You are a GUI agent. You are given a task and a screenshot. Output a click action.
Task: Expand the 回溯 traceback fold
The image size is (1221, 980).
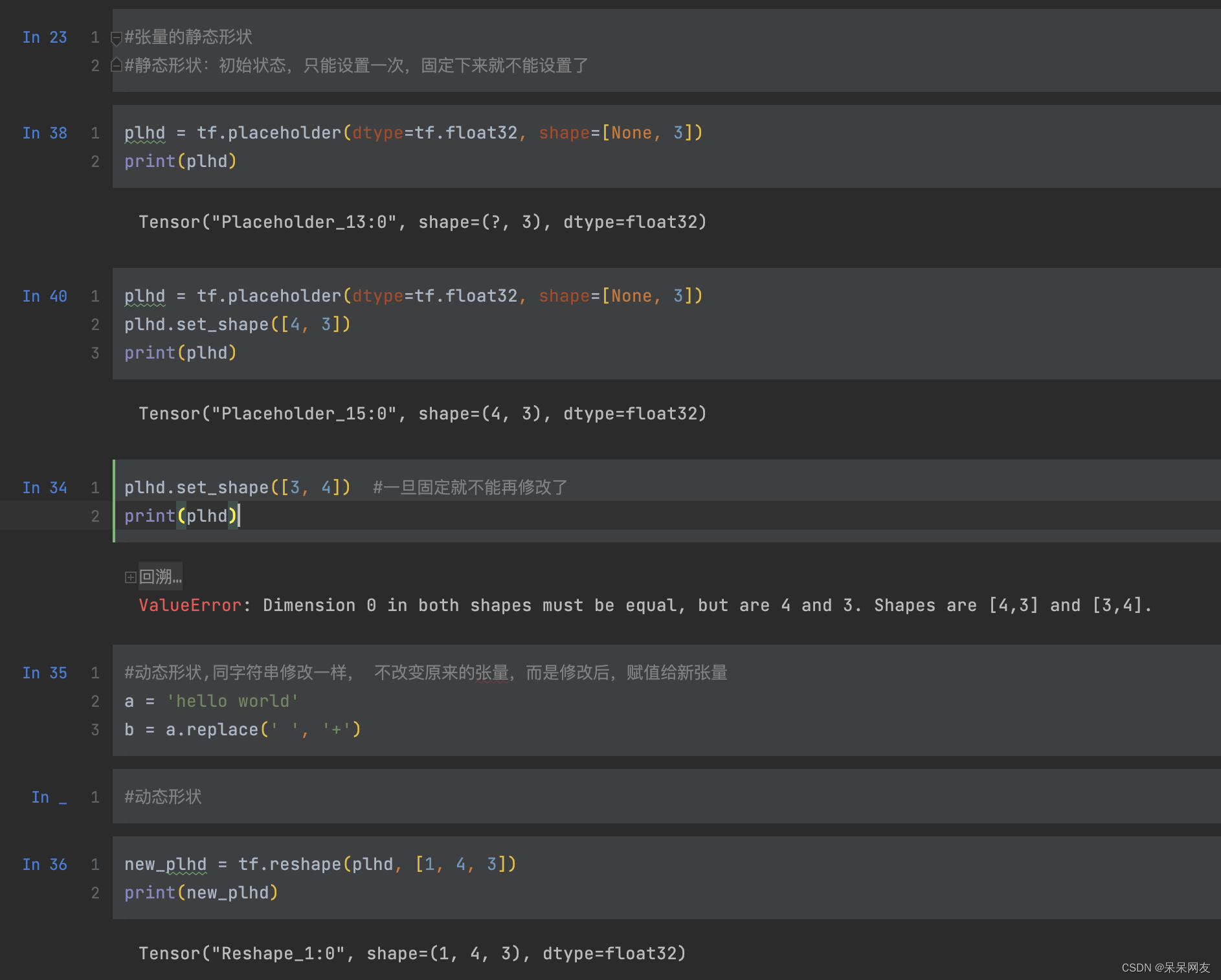(x=130, y=577)
